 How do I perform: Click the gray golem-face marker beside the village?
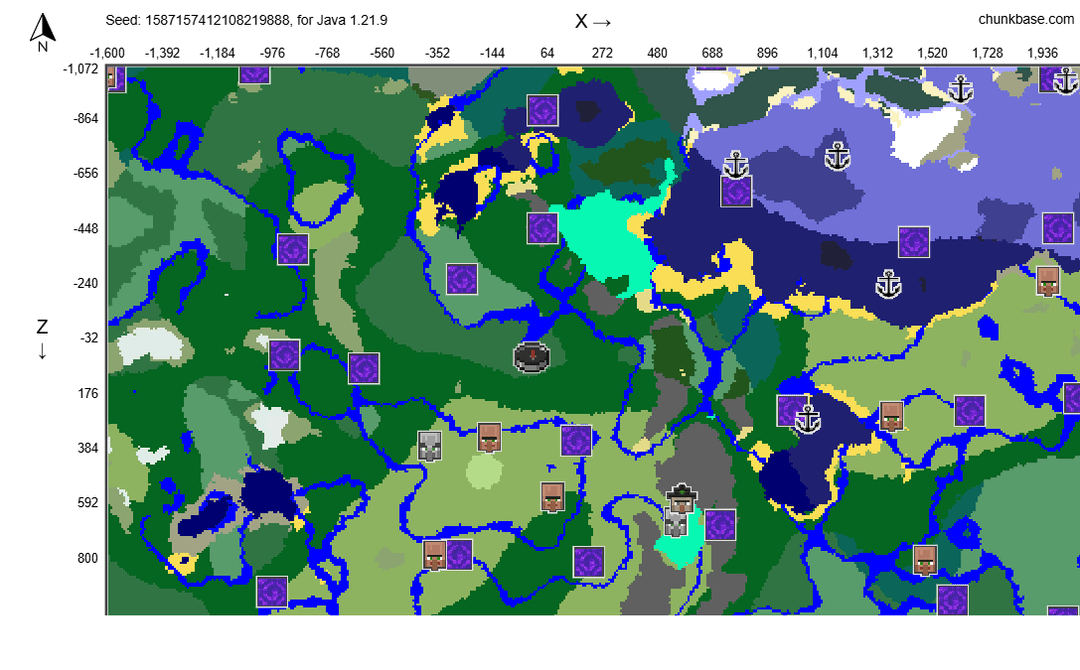(430, 446)
